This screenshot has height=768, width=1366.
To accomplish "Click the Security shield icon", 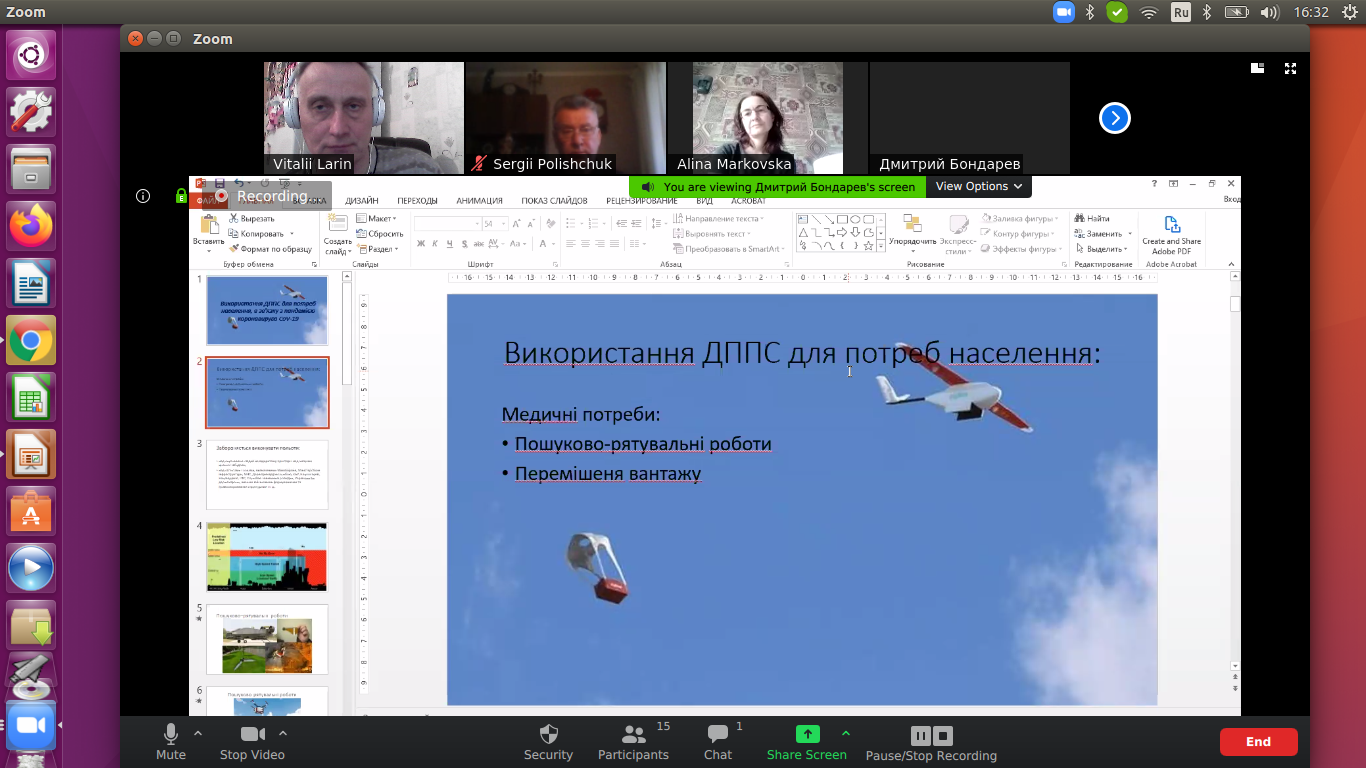I will (548, 734).
